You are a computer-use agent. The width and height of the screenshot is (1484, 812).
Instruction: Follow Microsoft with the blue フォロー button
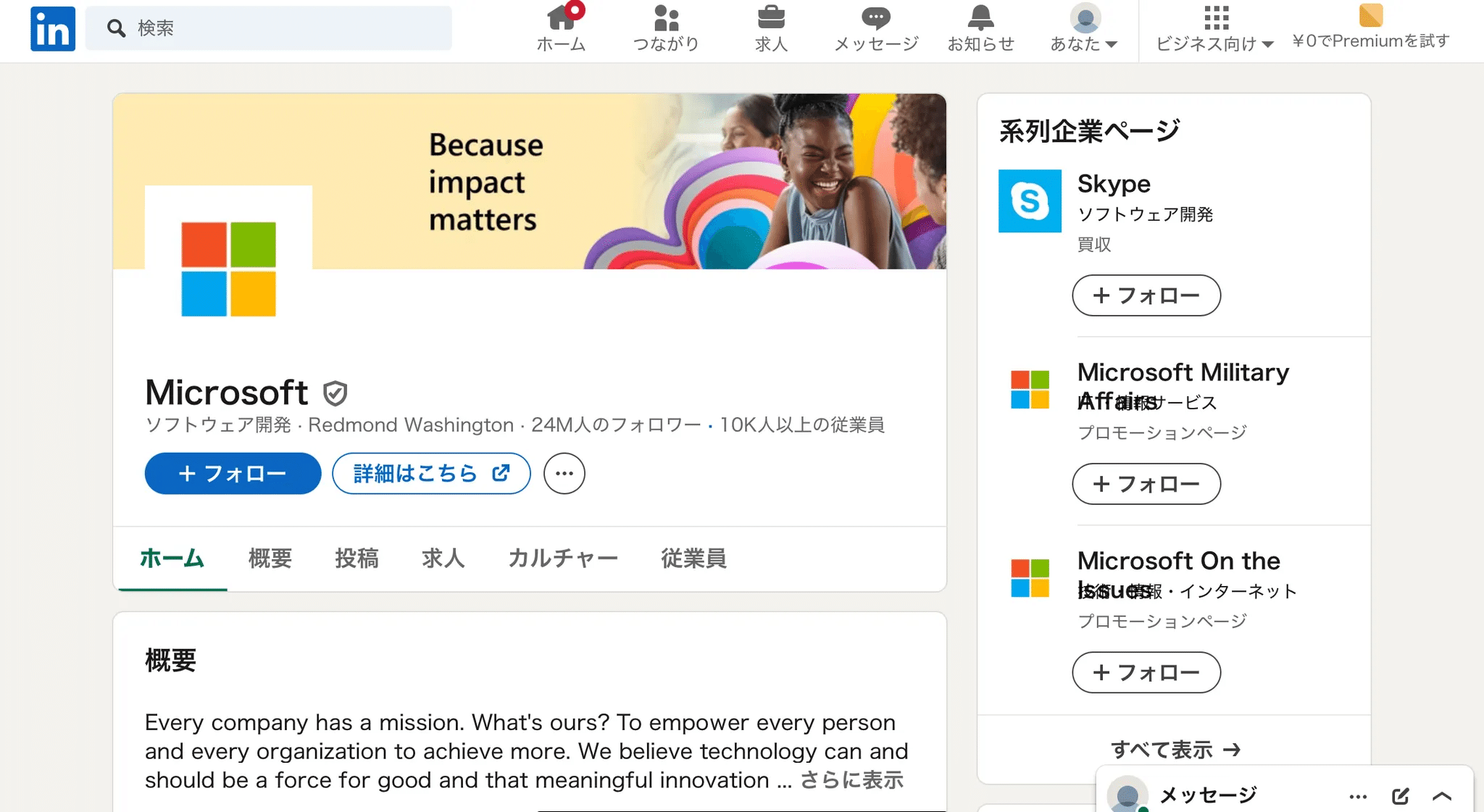coord(233,474)
